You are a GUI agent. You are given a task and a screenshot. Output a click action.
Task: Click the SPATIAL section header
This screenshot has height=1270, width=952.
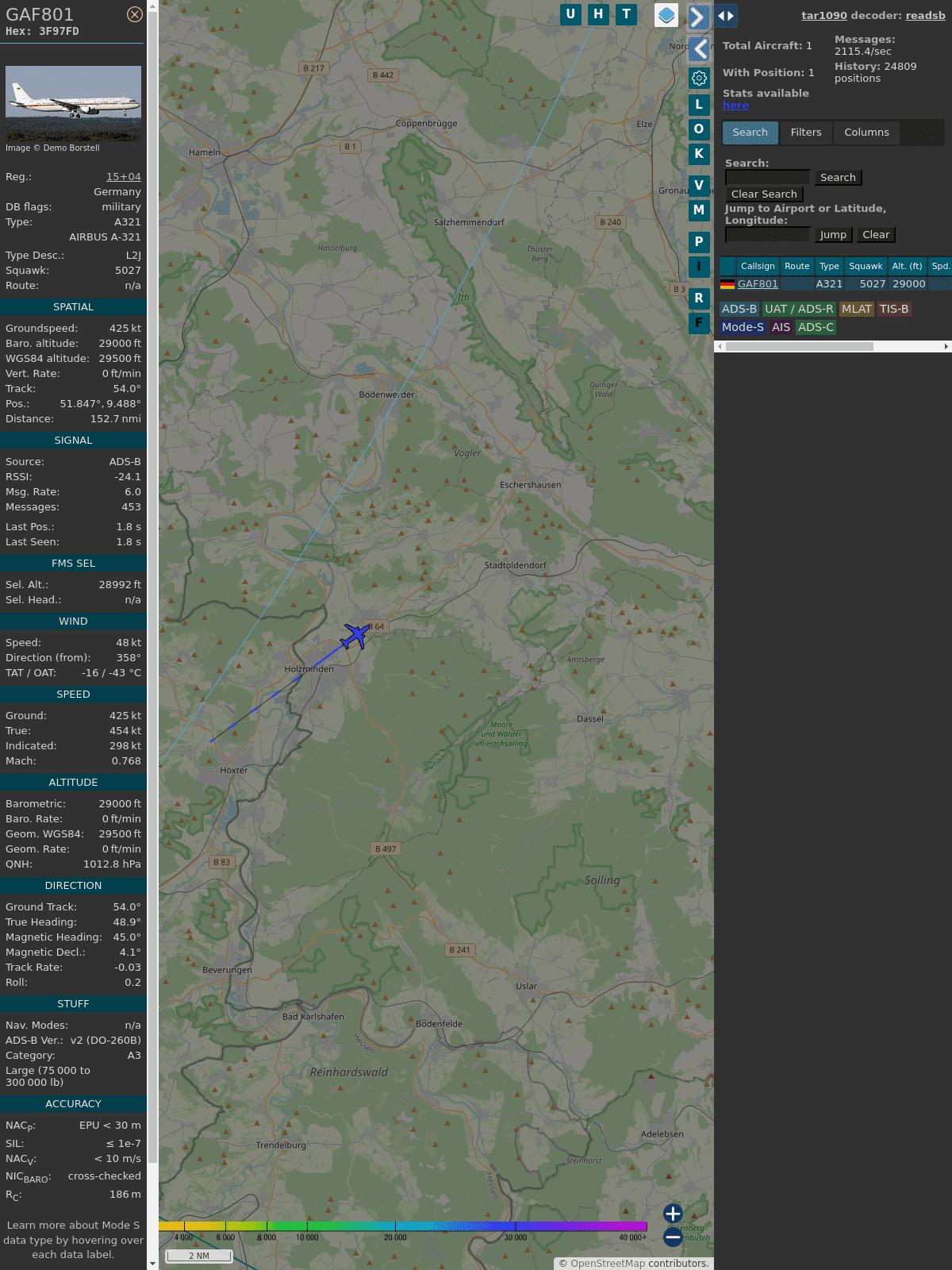tap(73, 307)
